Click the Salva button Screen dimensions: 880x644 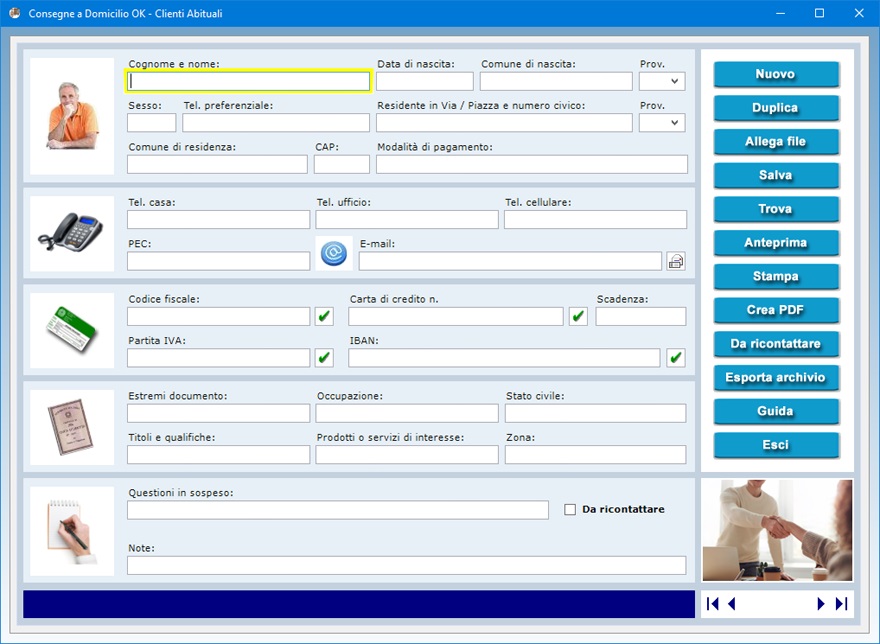tap(776, 175)
